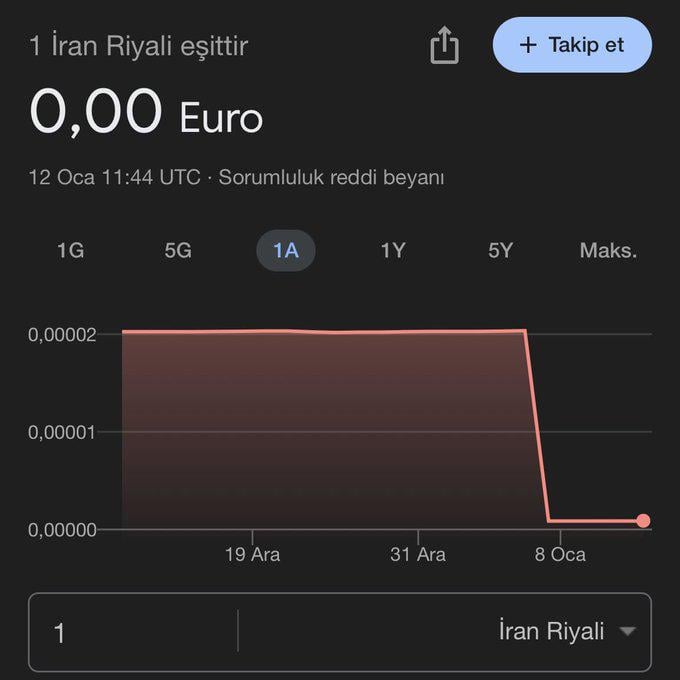Click the dropdown arrow beside İran Riyali
Image resolution: width=680 pixels, height=680 pixels.
[627, 632]
